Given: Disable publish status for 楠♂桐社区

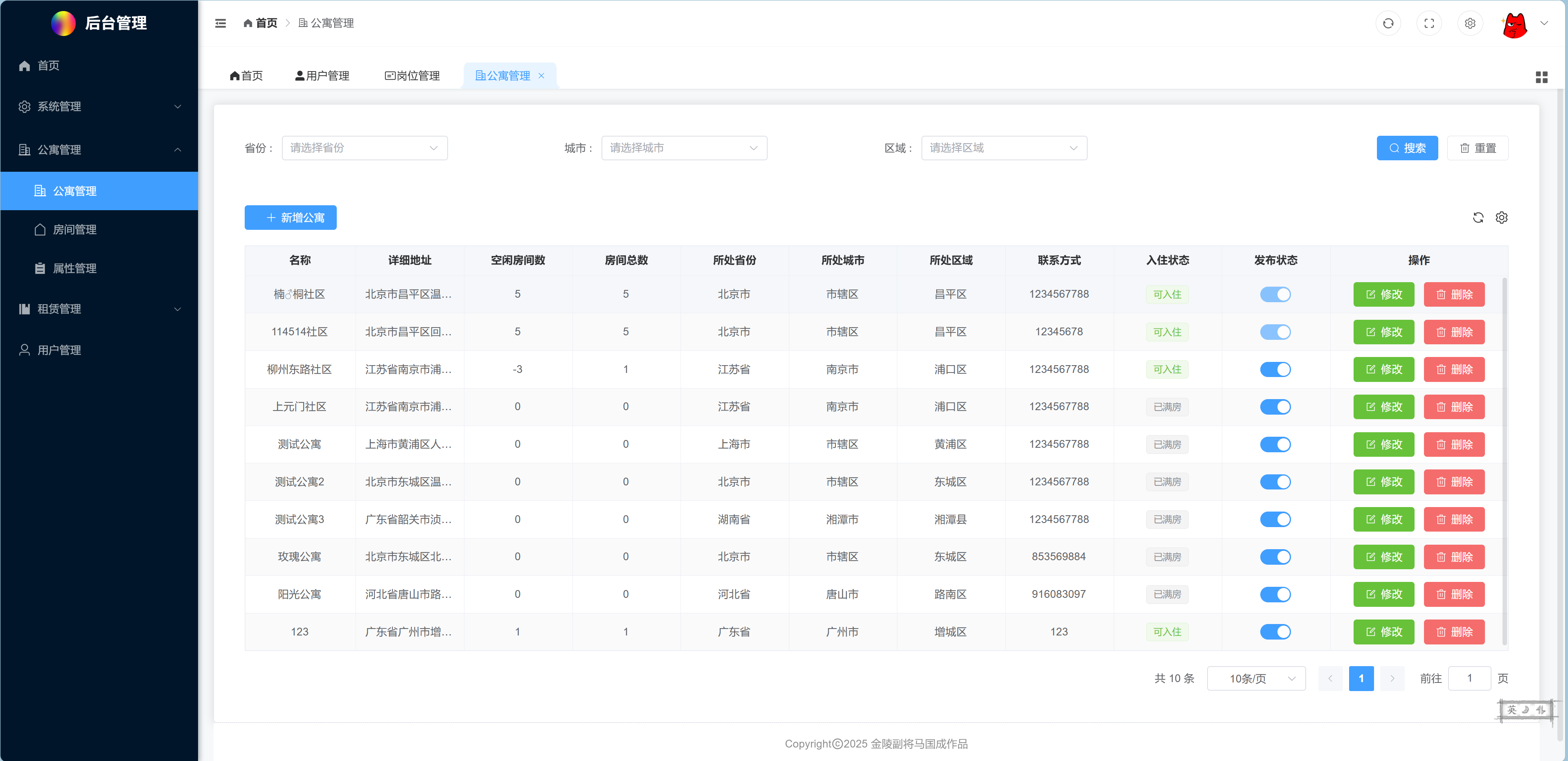Looking at the screenshot, I should tap(1276, 294).
